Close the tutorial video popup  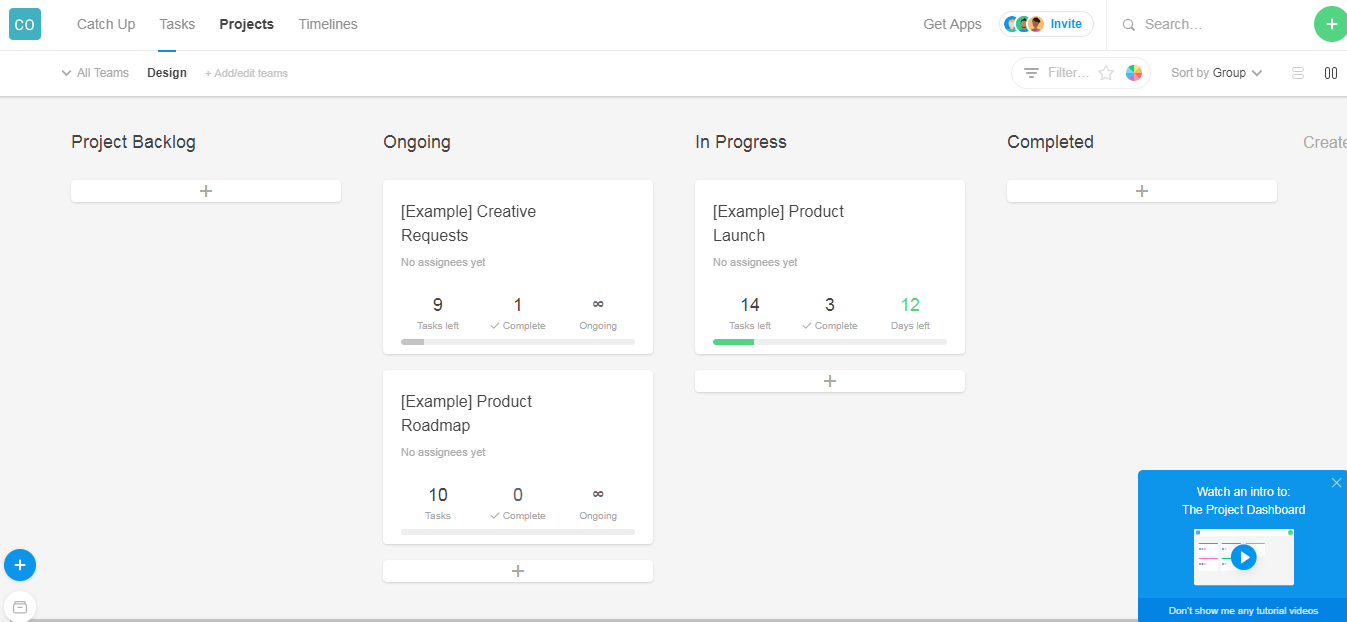pos(1336,483)
